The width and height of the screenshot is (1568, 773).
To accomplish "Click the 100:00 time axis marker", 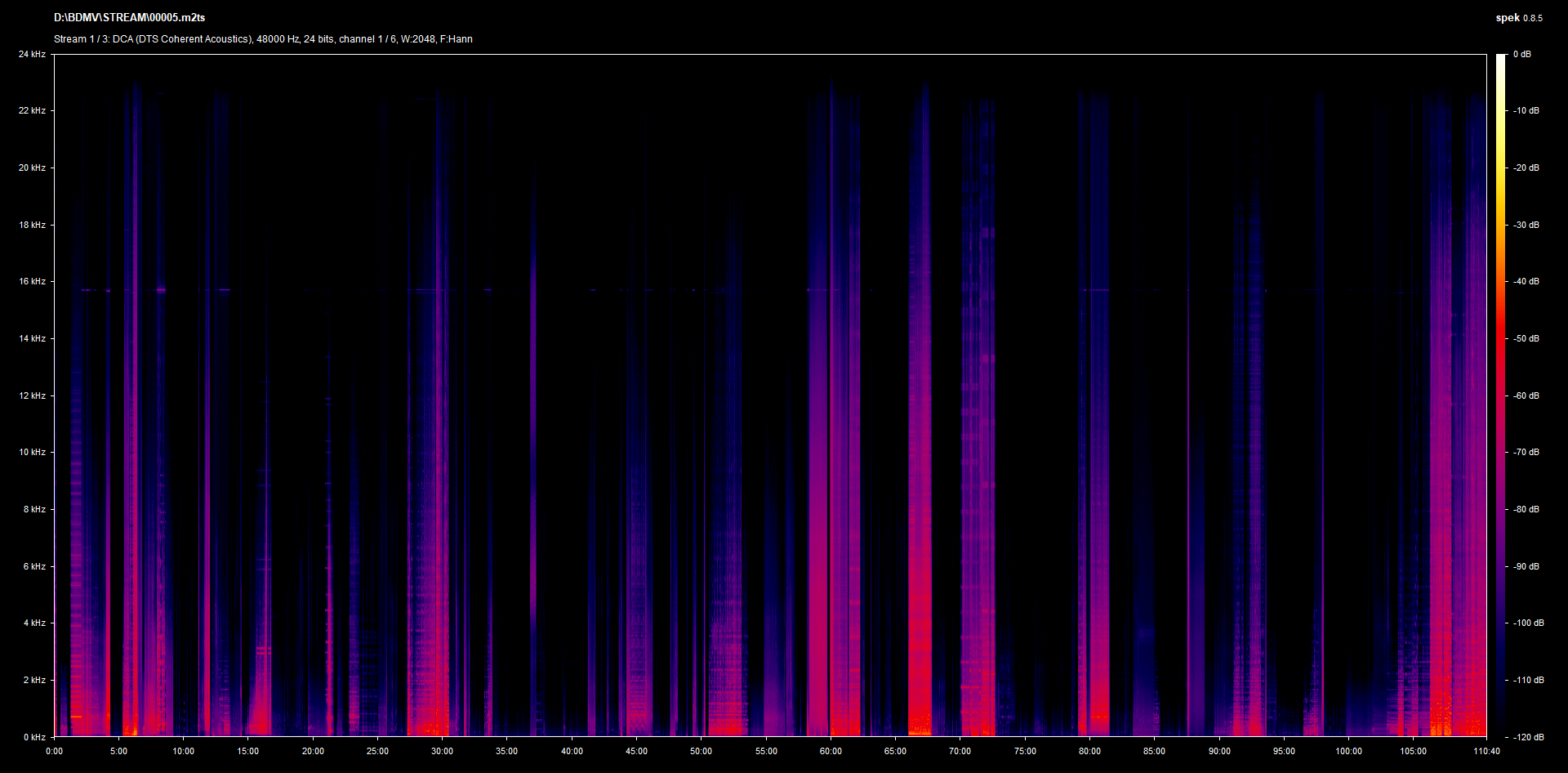I will (1348, 752).
